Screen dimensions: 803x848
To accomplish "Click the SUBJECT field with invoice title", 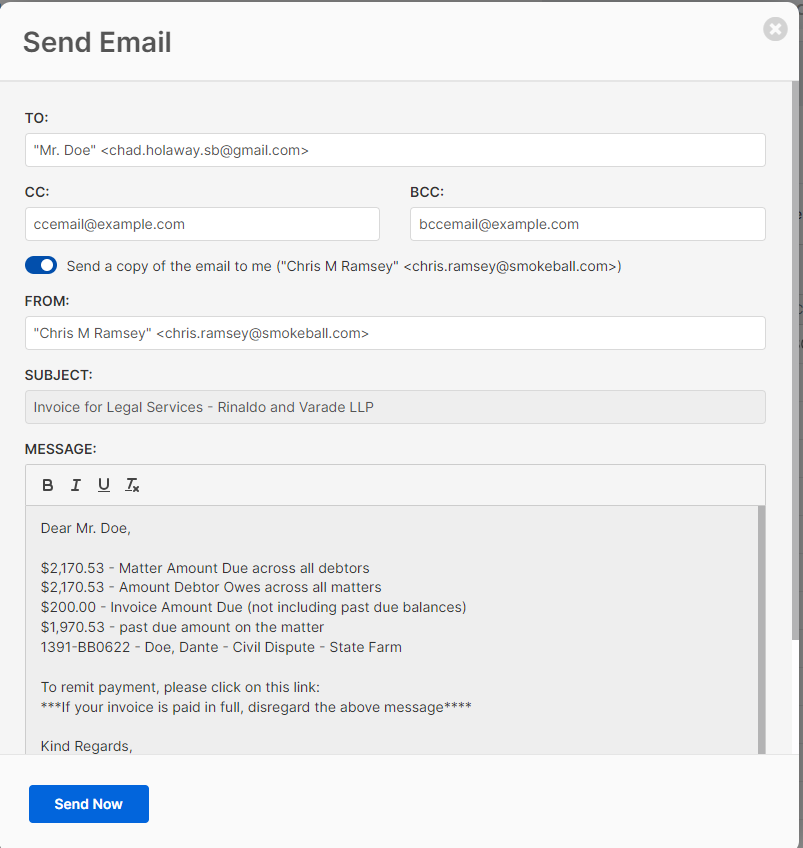I will click(x=395, y=407).
